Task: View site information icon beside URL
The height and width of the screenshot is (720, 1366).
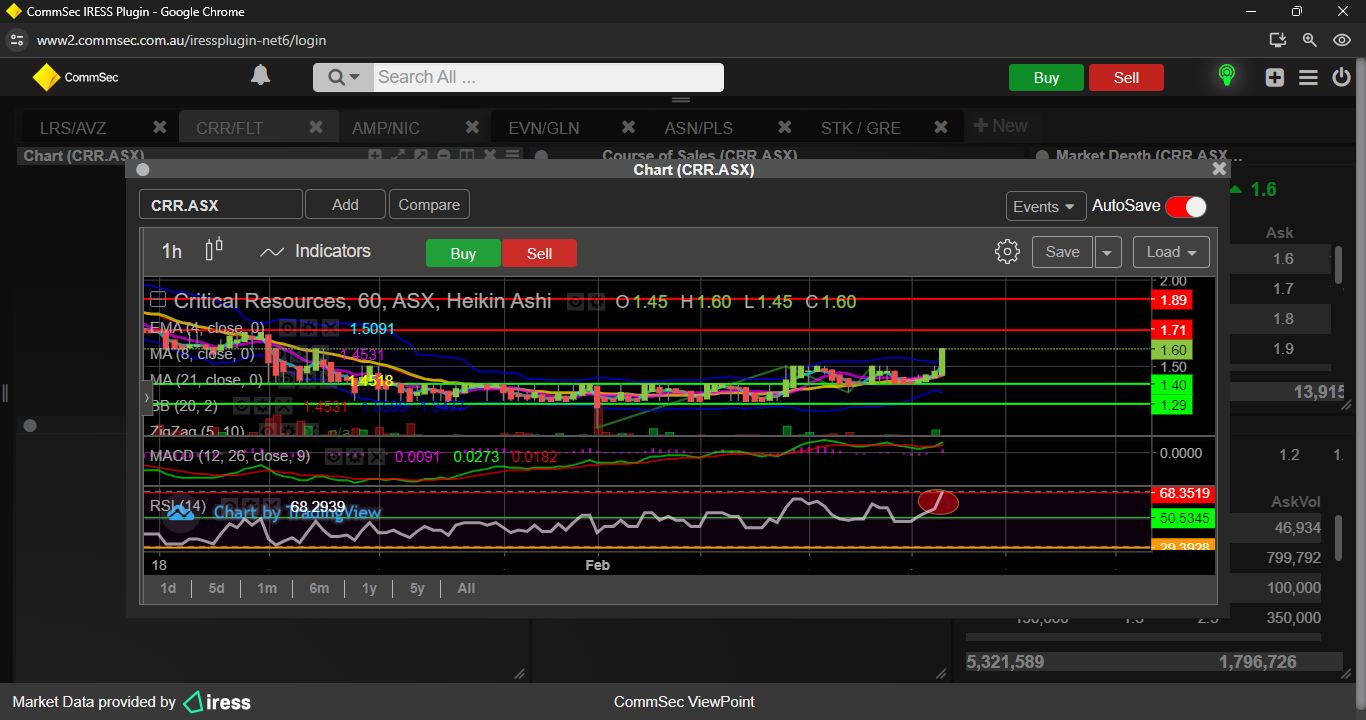Action: [16, 40]
